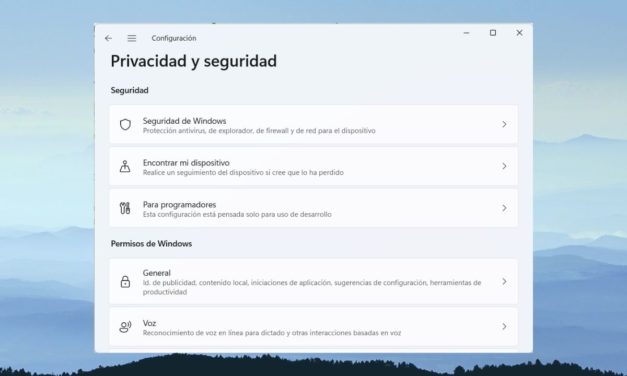Maximize the Configuración window
Viewport: 627px width, 376px height.
(493, 33)
